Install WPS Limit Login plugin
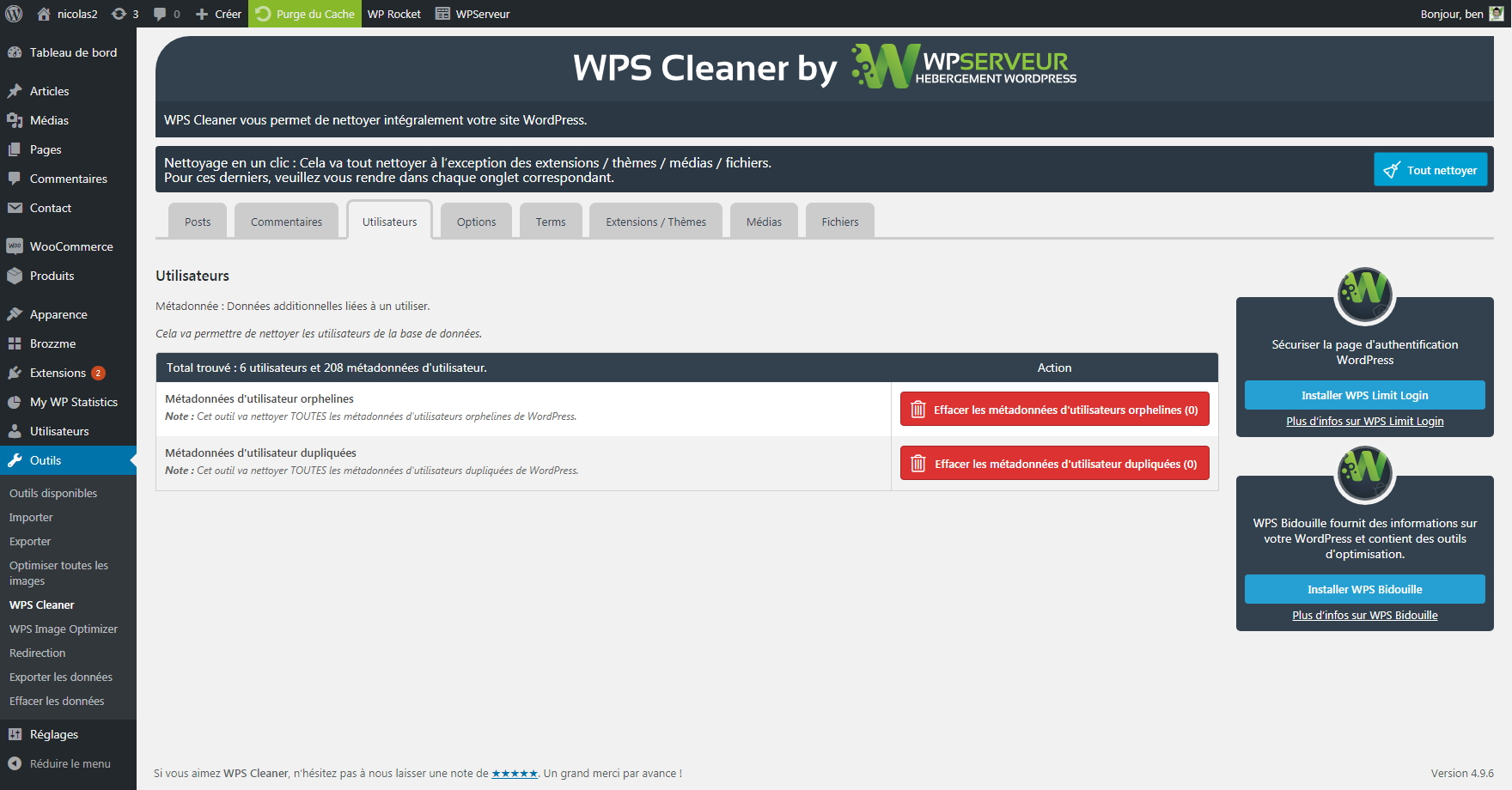This screenshot has width=1512, height=790. tap(1364, 395)
